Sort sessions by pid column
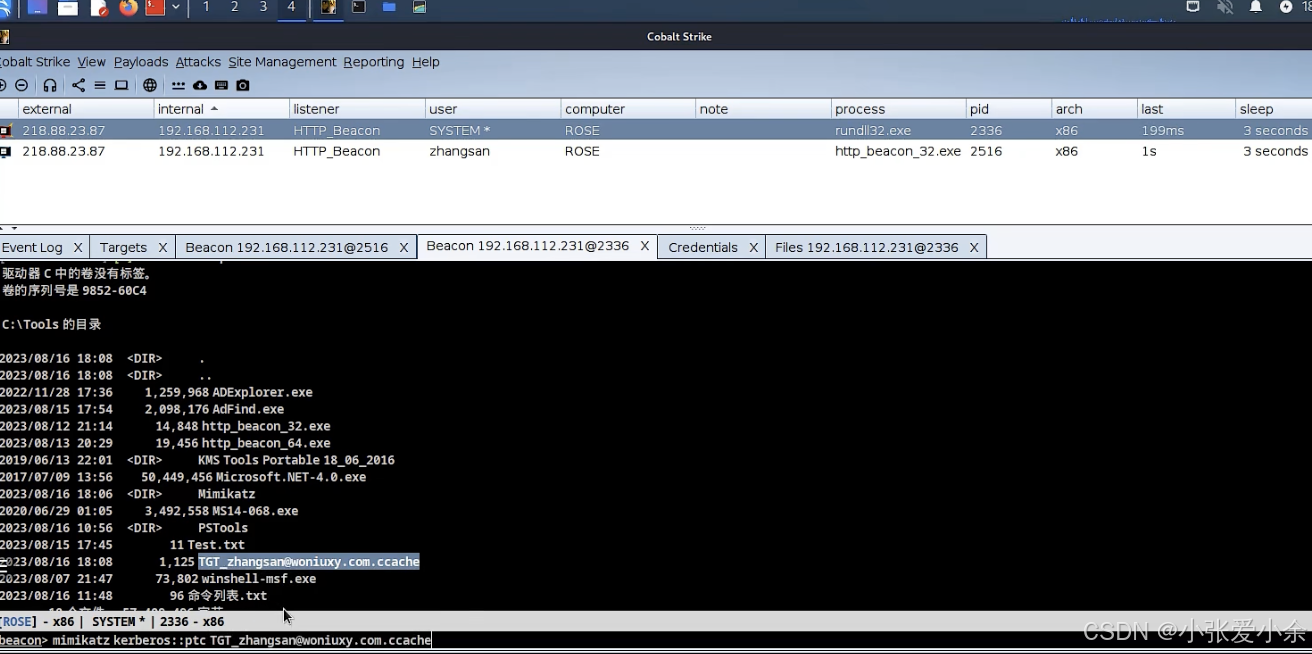The height and width of the screenshot is (654, 1312). pos(1008,109)
